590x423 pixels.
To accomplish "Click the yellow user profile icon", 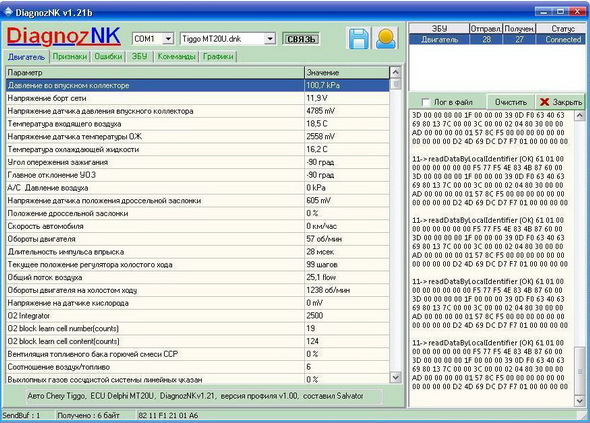I will point(386,38).
